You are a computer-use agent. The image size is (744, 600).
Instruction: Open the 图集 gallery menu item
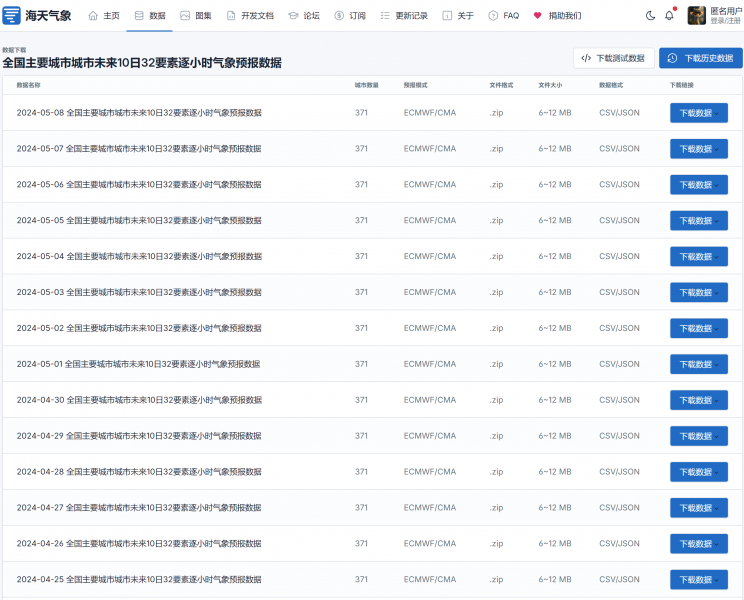[196, 16]
